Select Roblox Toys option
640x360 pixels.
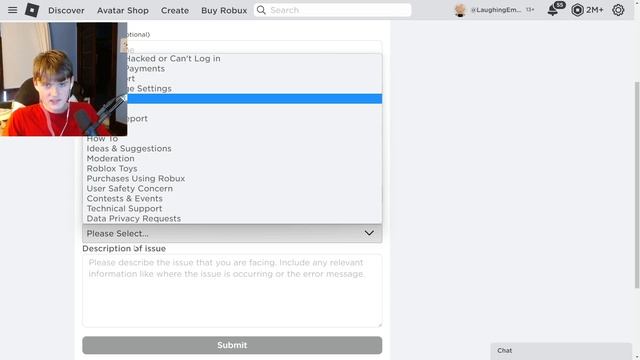pos(232,169)
